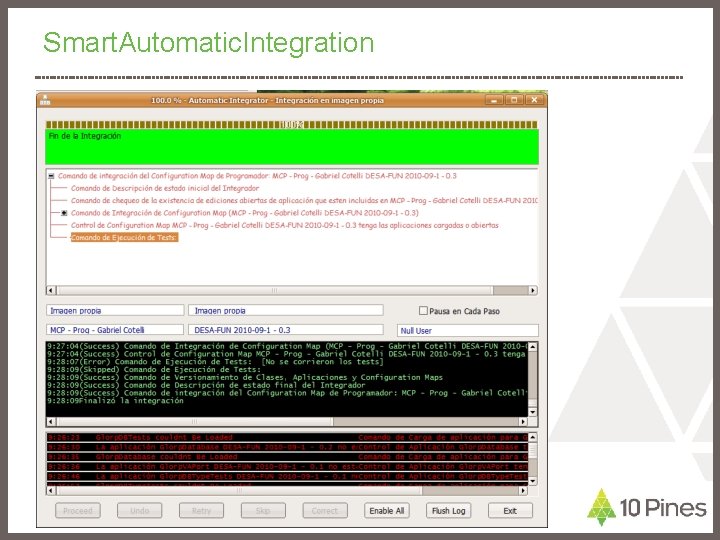Click the second Imagen propia field
The height and width of the screenshot is (540, 720).
(286, 310)
